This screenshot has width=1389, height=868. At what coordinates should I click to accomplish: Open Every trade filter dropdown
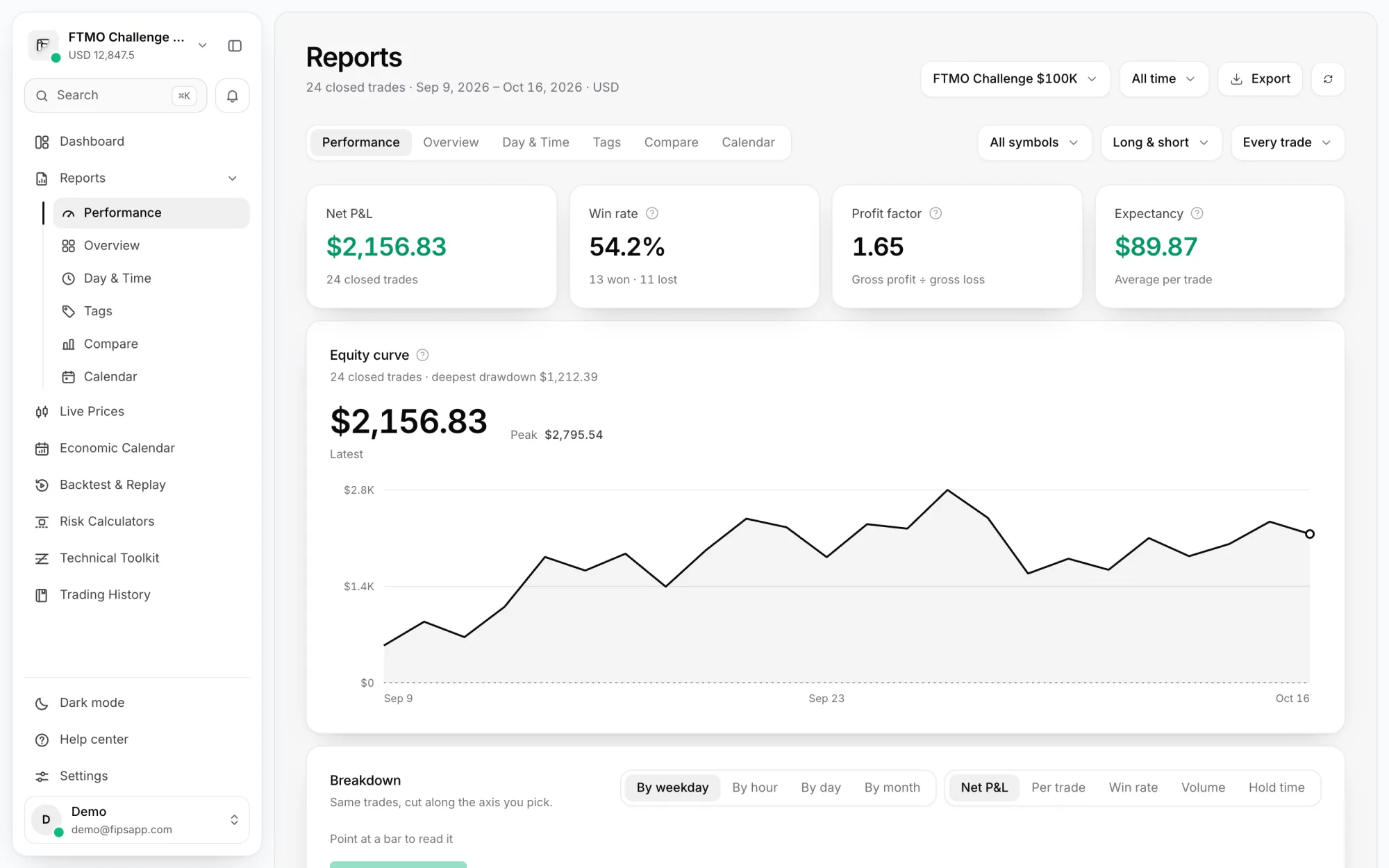pyautogui.click(x=1288, y=143)
